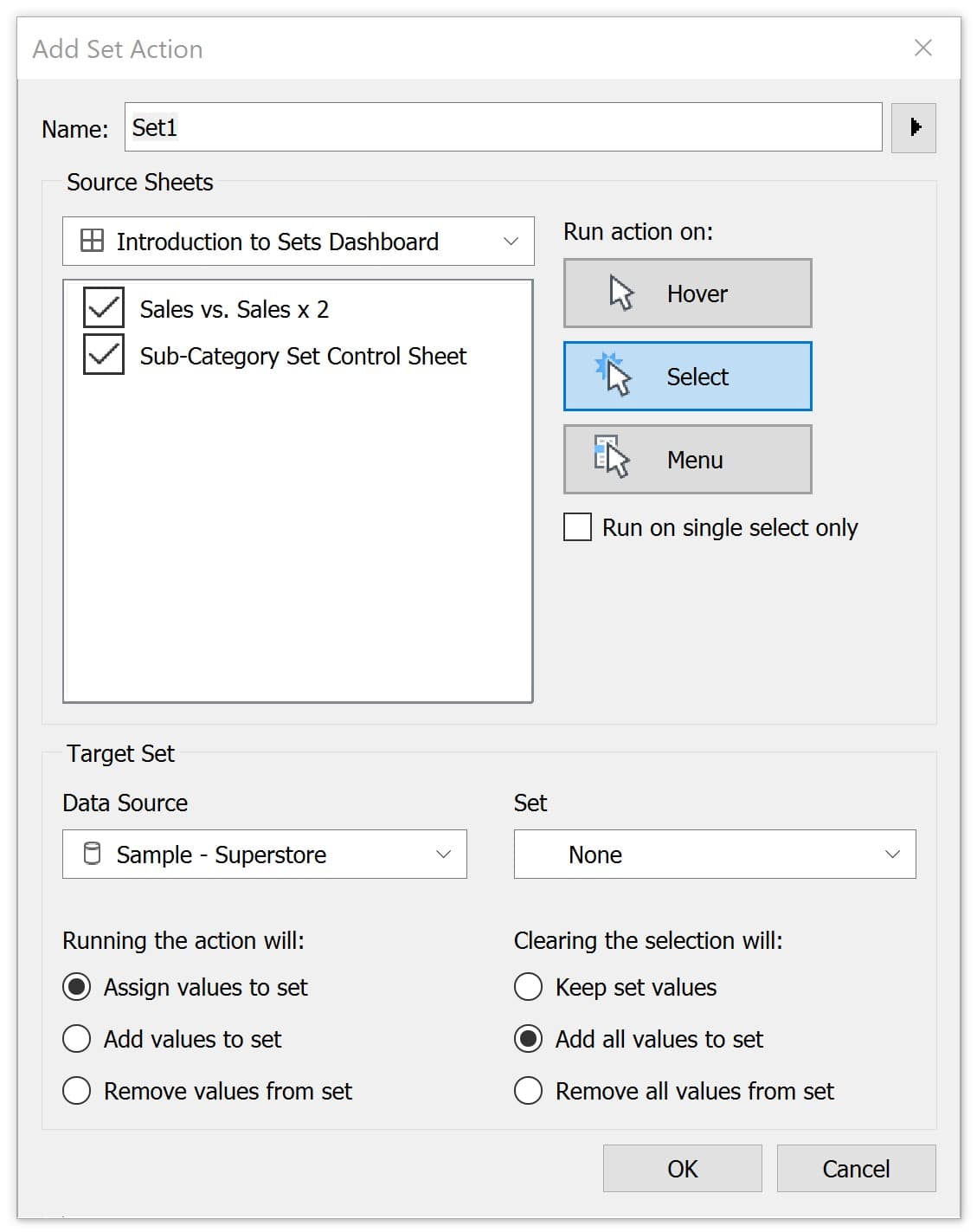This screenshot has width=977, height=1232.
Task: Click the database cylinder icon for Sample - Superstore
Action: click(92, 854)
